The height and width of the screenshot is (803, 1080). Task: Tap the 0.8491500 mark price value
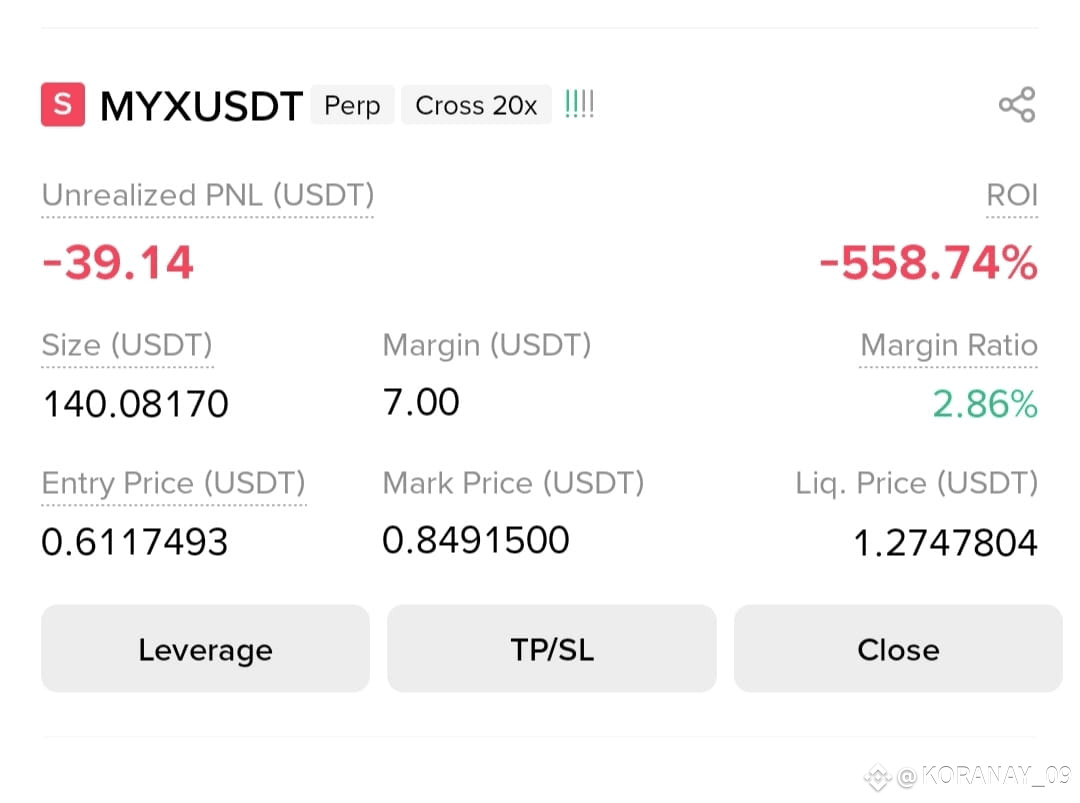pyautogui.click(x=476, y=540)
